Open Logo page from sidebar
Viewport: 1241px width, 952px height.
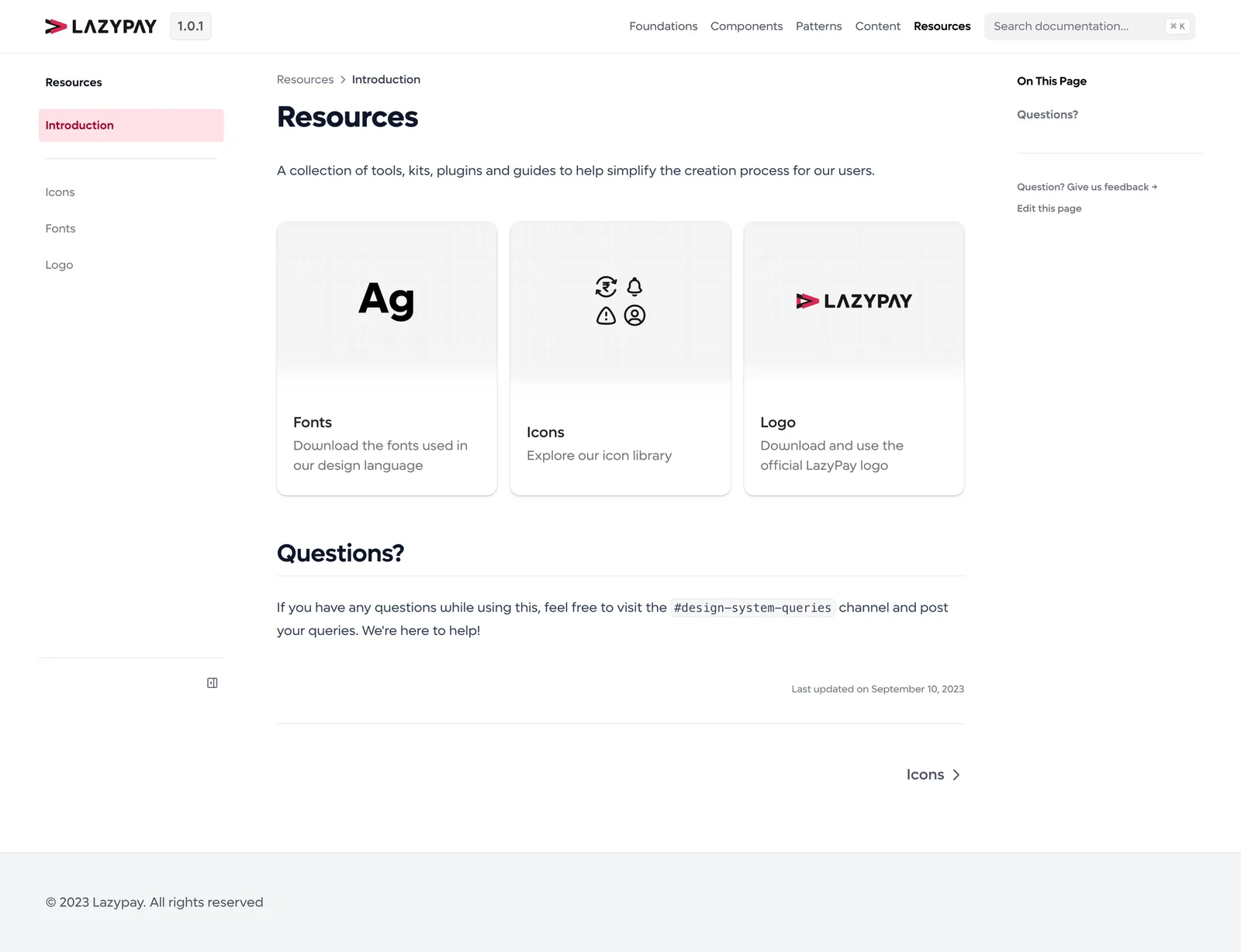(59, 265)
